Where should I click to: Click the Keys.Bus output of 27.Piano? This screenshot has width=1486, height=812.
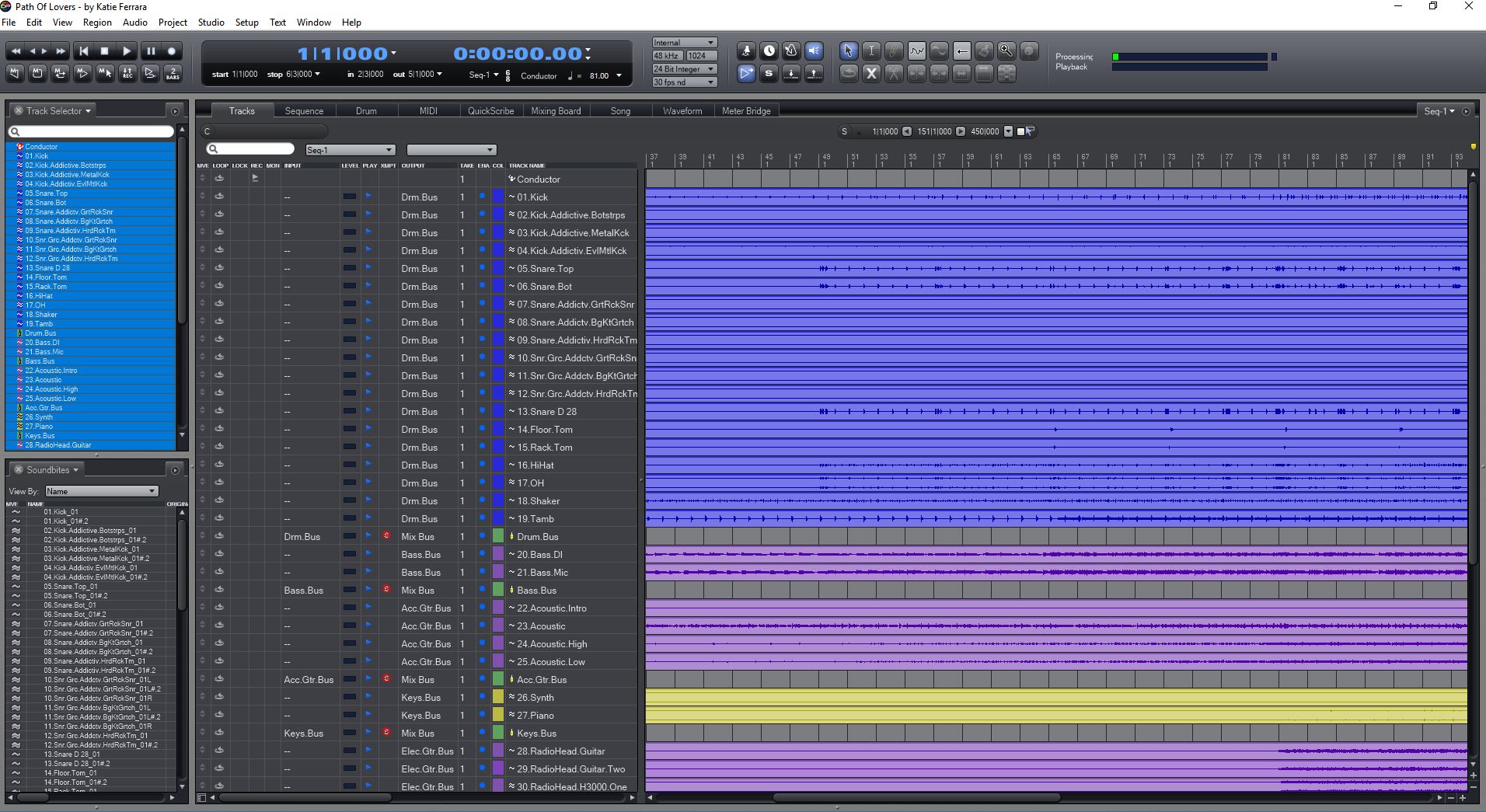coord(420,715)
